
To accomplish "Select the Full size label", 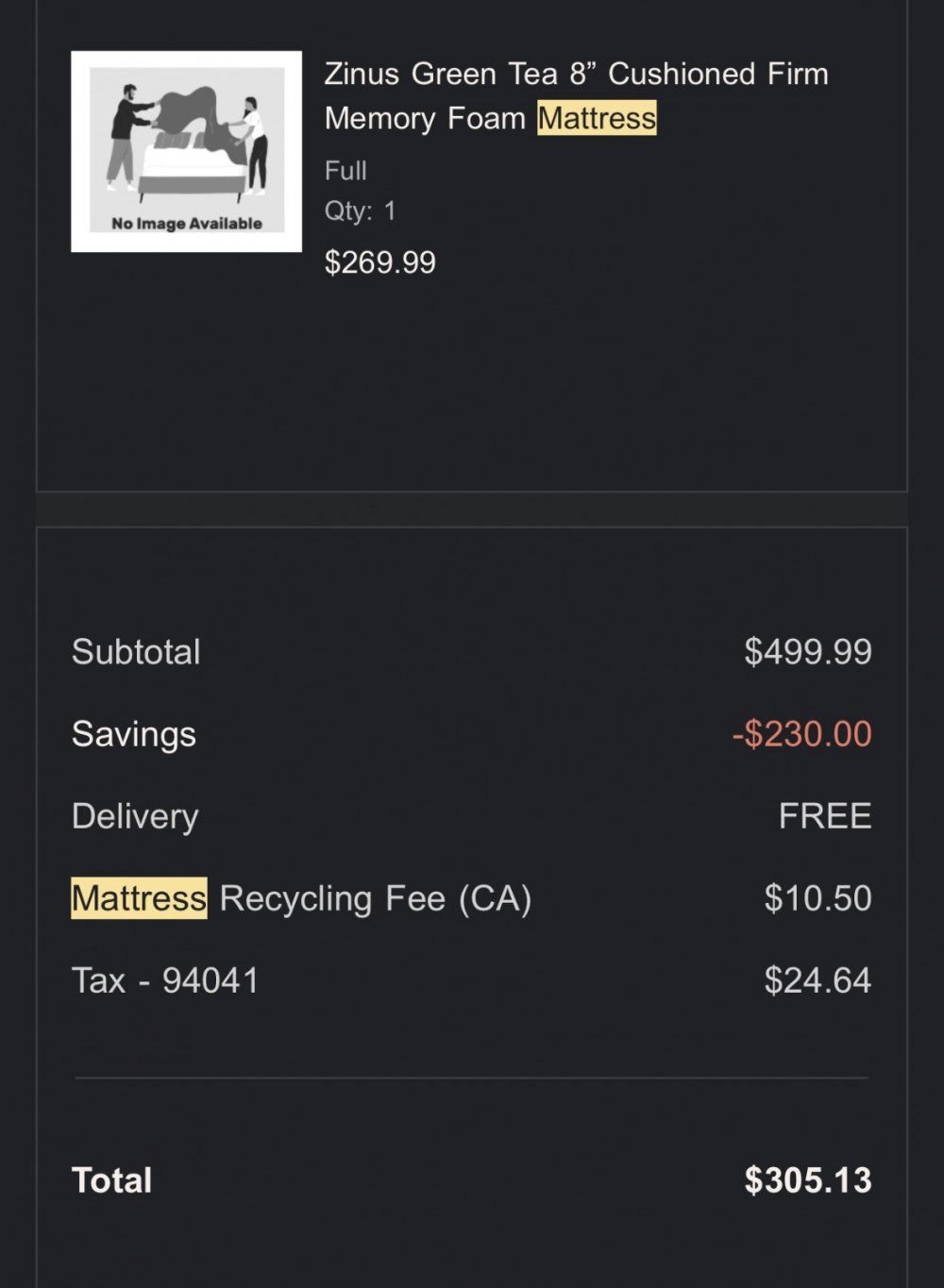I will click(346, 171).
